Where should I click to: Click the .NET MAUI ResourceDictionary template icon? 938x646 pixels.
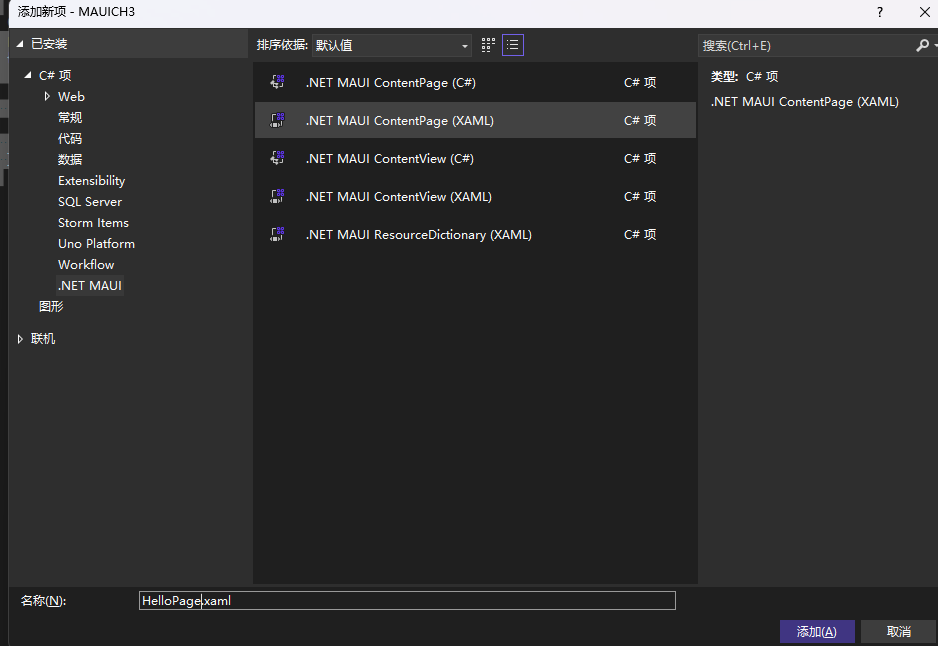coord(277,234)
